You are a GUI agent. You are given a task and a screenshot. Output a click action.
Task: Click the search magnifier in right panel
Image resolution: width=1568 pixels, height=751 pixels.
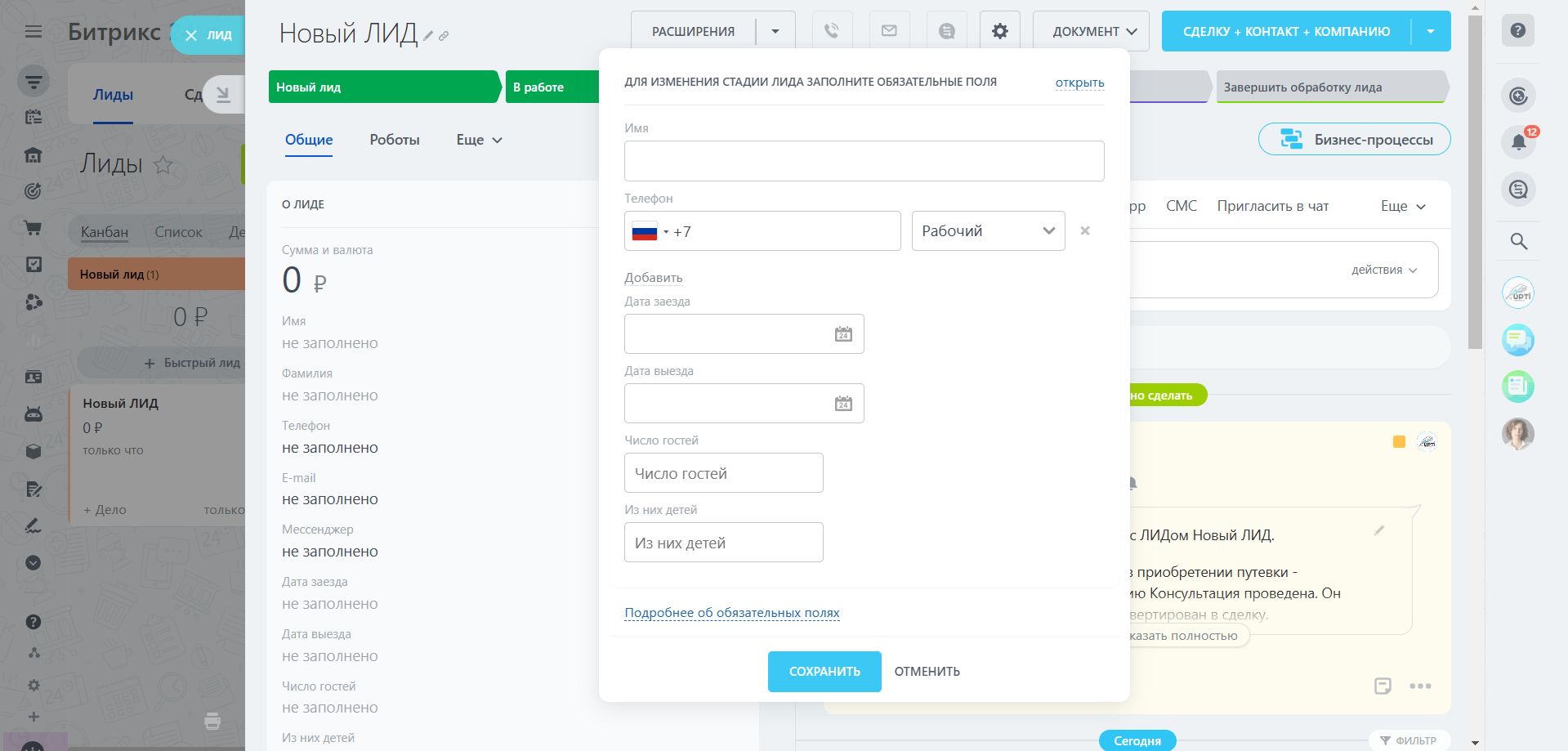[x=1519, y=241]
